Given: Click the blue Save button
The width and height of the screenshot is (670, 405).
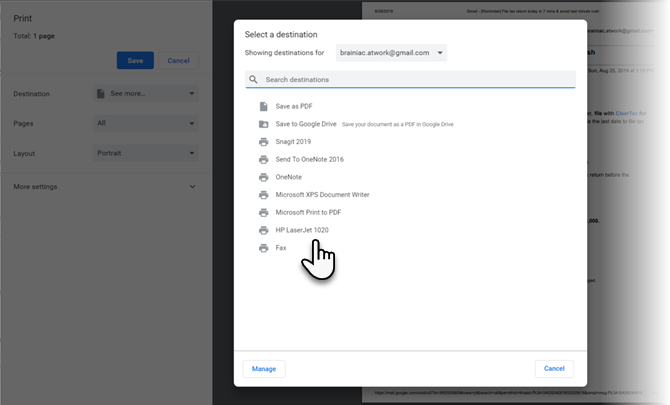Looking at the screenshot, I should [x=135, y=61].
